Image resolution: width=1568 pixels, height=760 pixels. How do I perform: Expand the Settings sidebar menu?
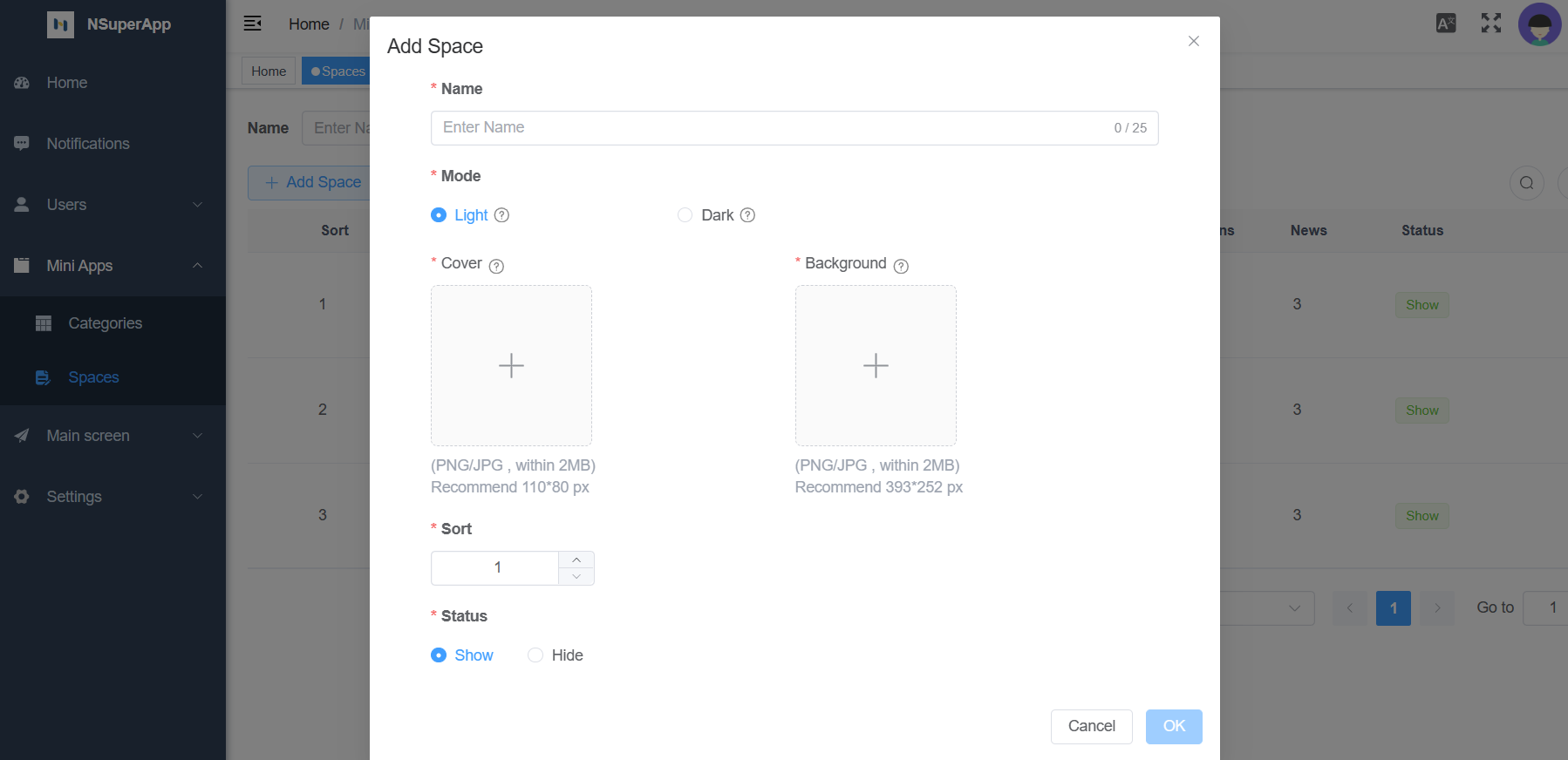pos(112,497)
